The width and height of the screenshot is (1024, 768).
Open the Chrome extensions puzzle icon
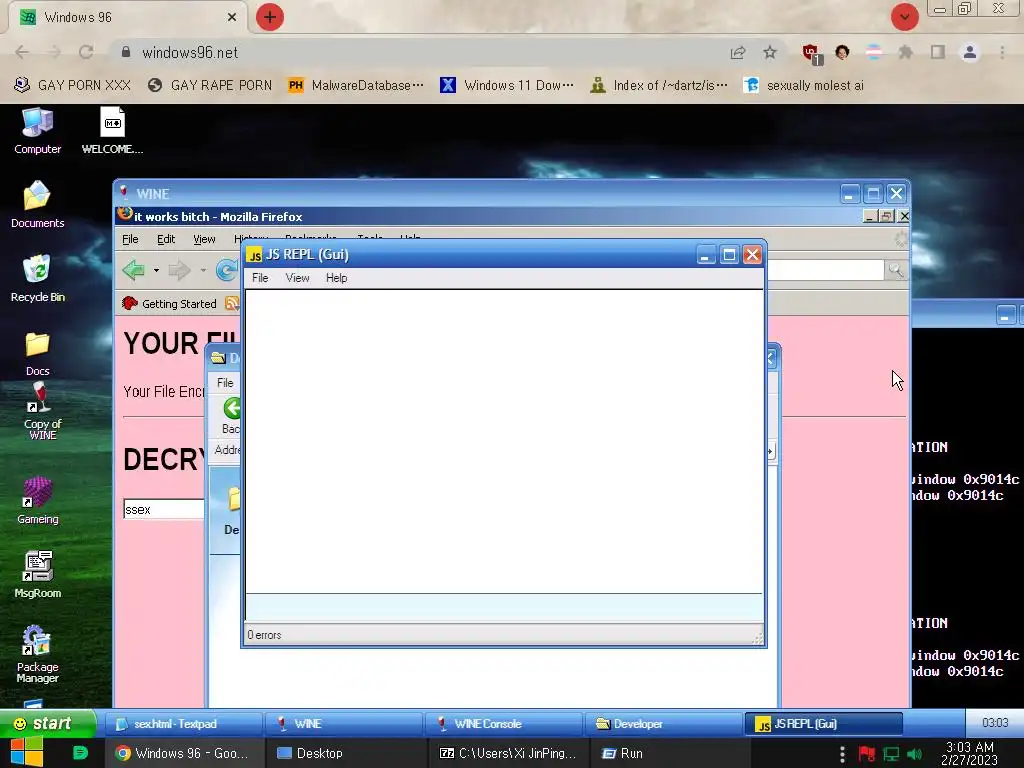[905, 52]
